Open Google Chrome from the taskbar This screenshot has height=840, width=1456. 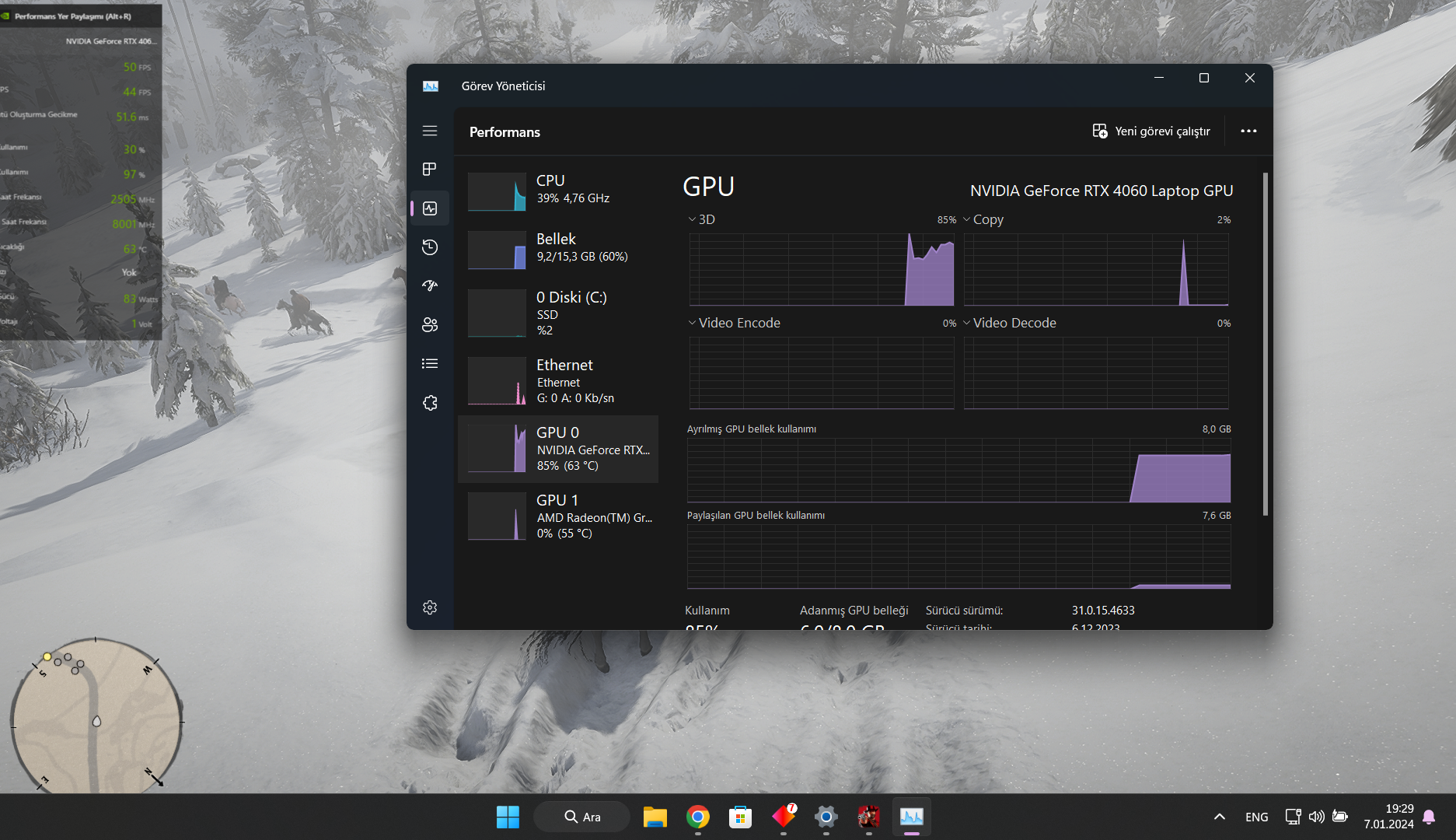(697, 817)
